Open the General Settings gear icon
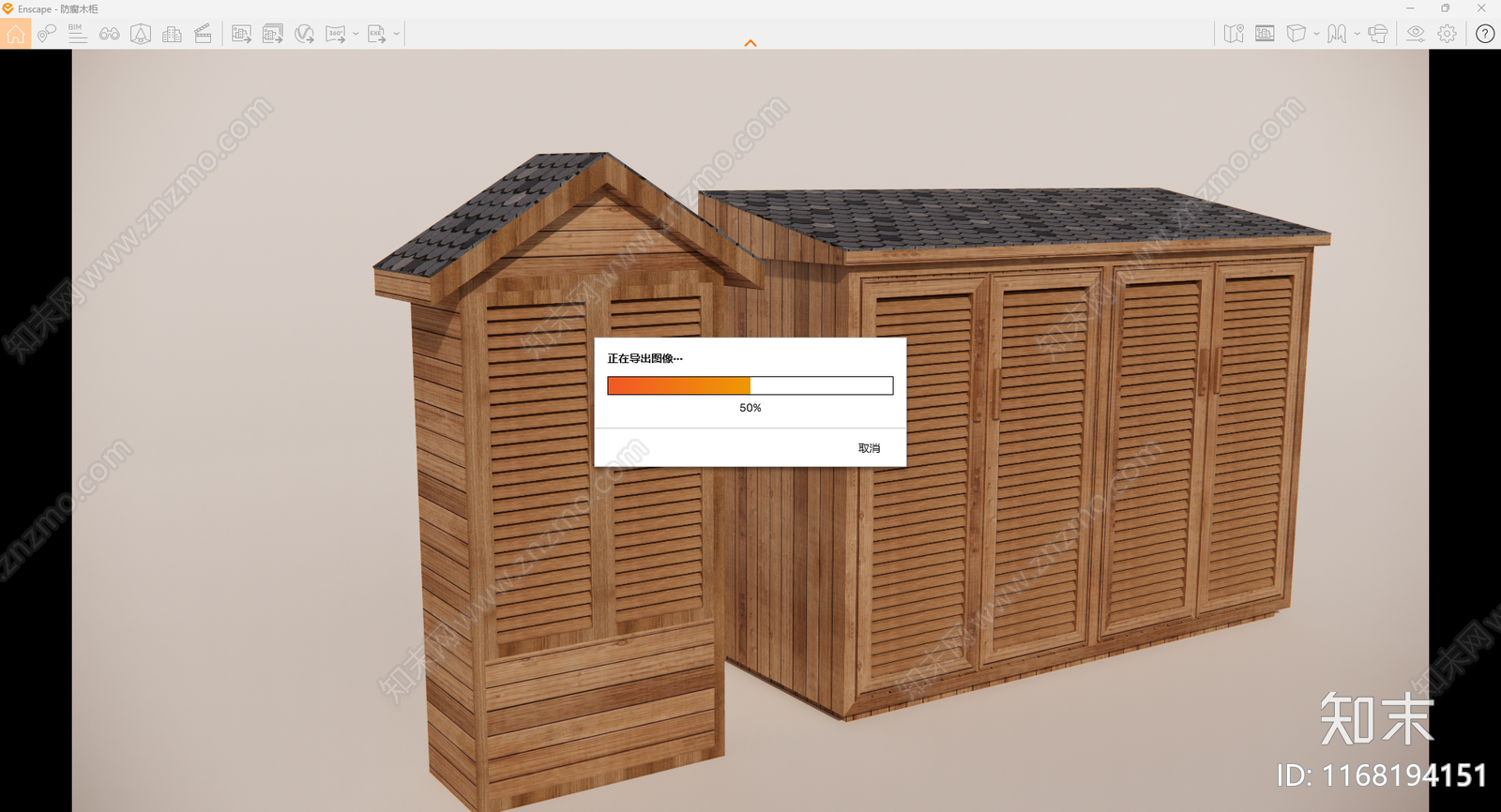Image resolution: width=1501 pixels, height=812 pixels. 1448,34
